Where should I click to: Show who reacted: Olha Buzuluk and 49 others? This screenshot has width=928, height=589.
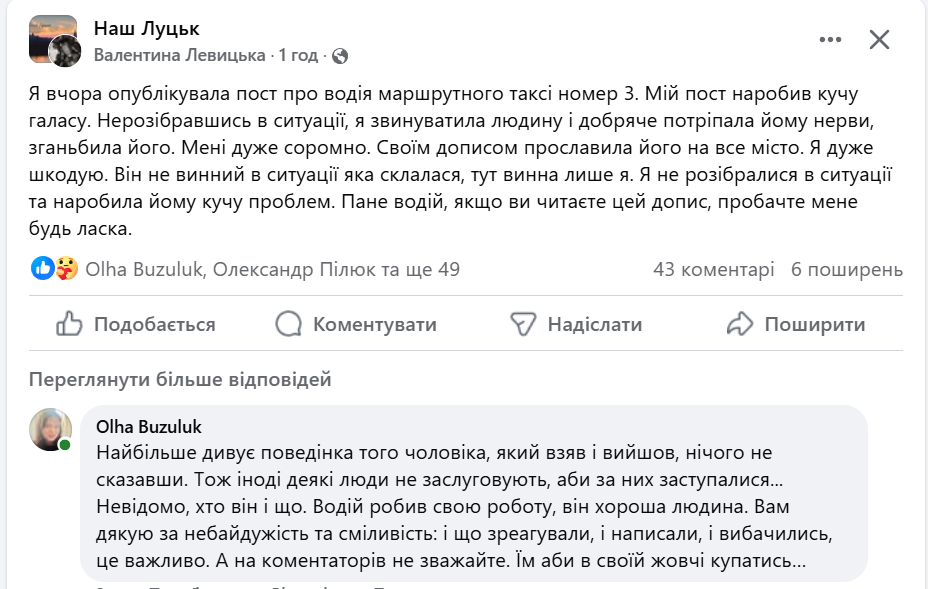[272, 269]
